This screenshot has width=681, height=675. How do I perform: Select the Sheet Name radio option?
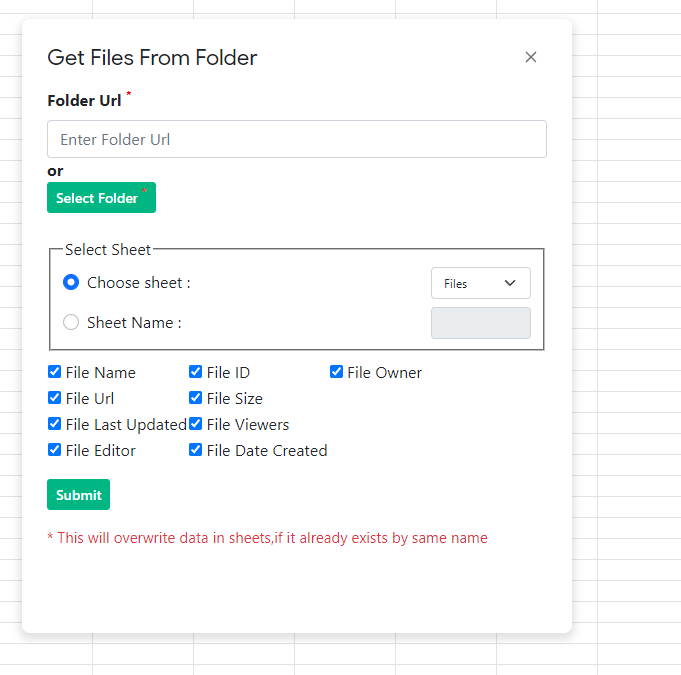coord(71,323)
